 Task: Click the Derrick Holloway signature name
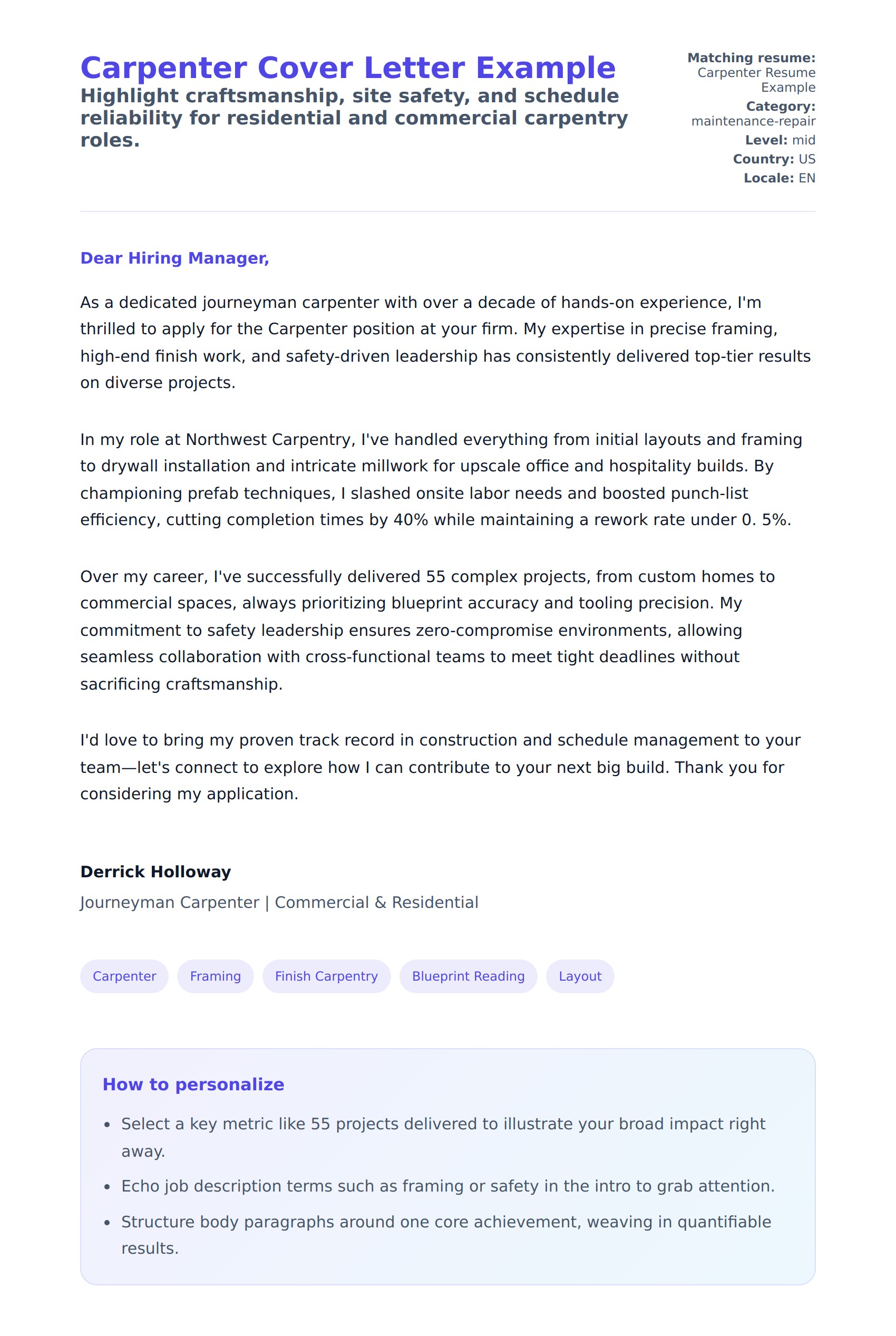(155, 872)
